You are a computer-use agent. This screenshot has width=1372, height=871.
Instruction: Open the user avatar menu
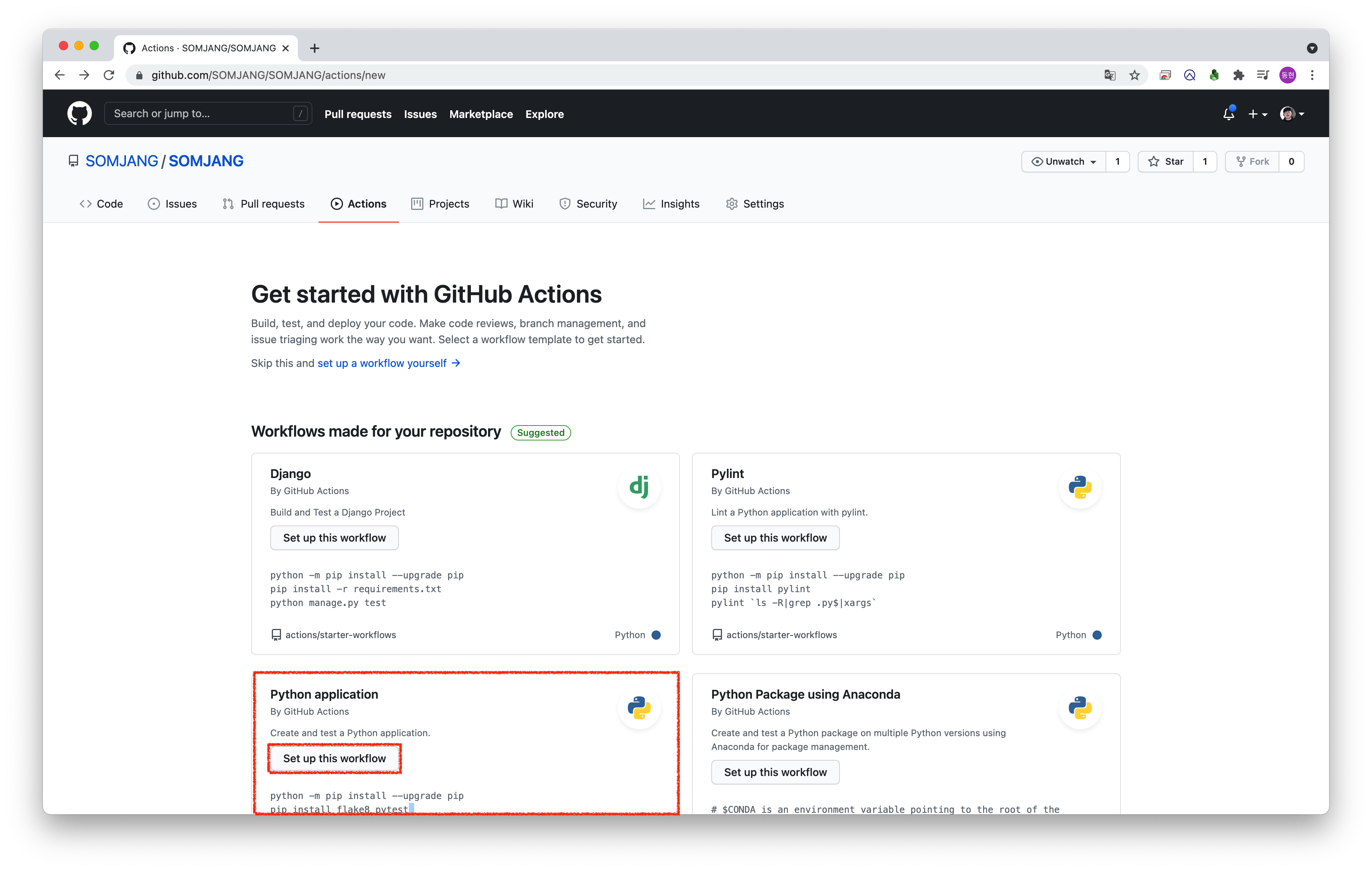click(1292, 114)
